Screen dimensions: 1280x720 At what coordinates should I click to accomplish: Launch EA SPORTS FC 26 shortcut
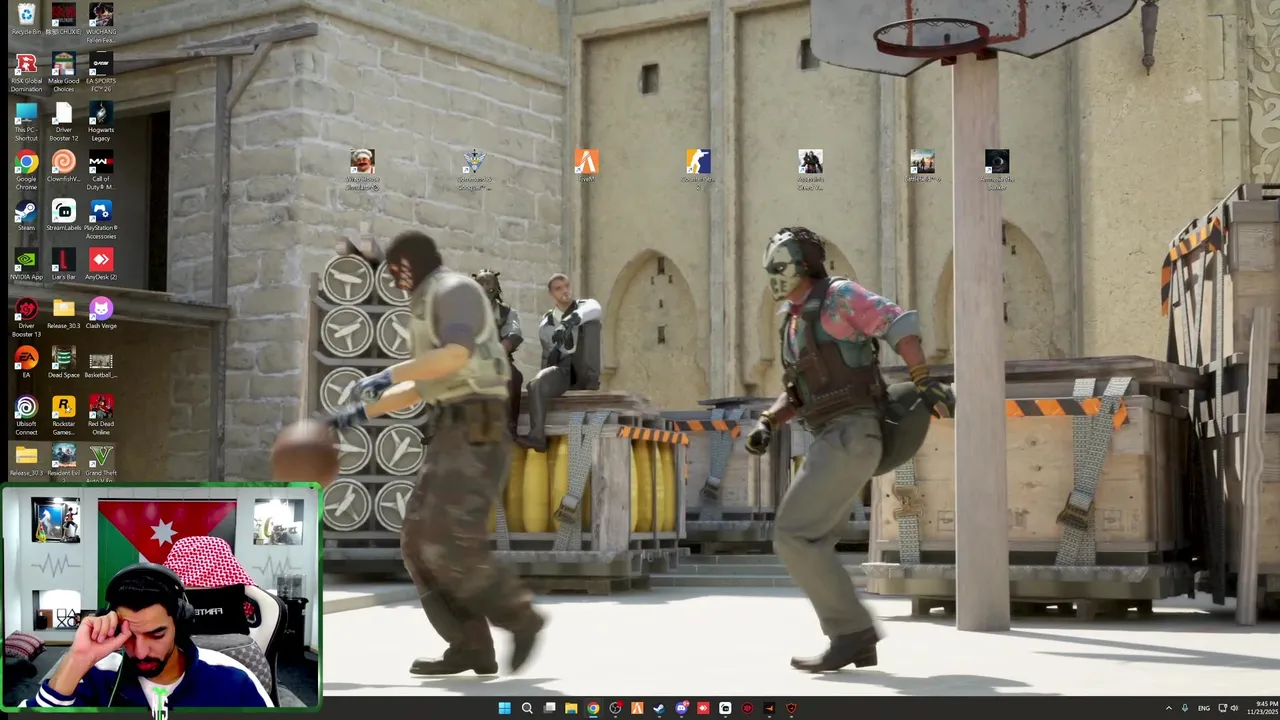100,73
